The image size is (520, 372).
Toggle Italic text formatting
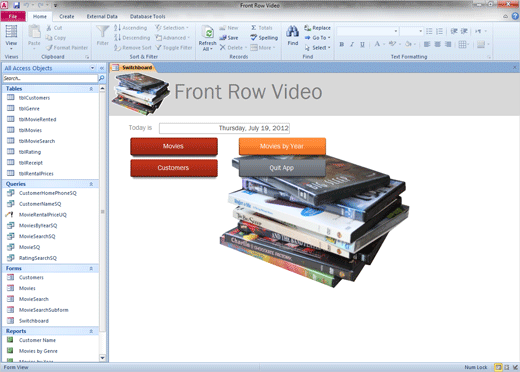pyautogui.click(x=352, y=44)
